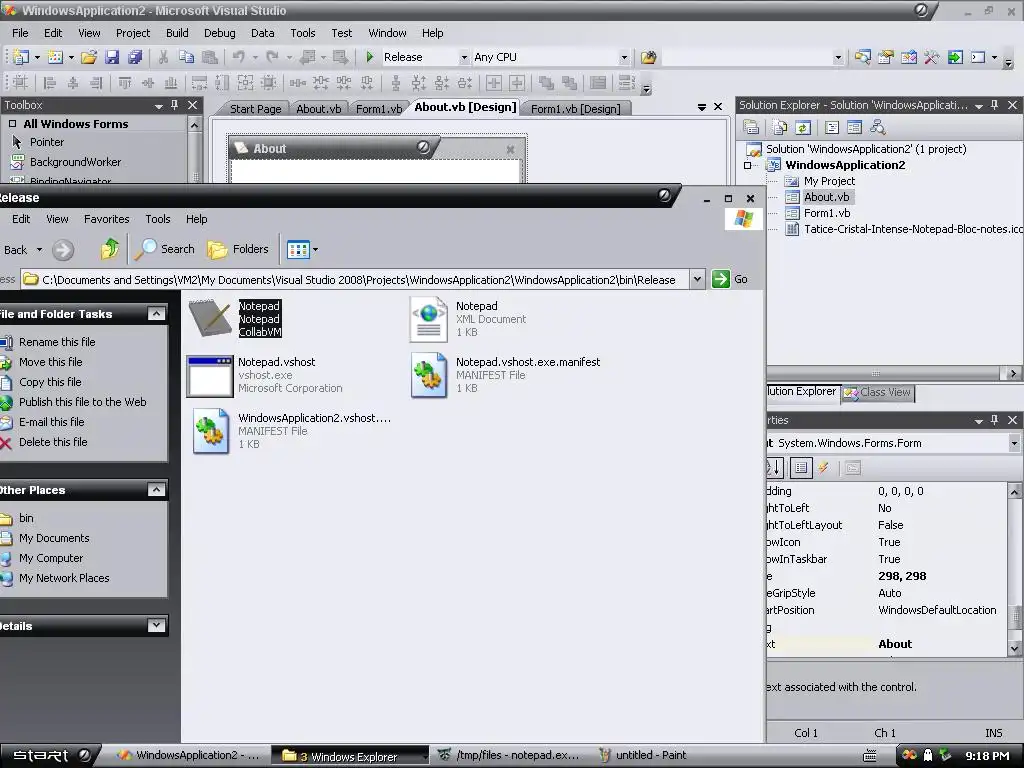Click Refresh icon in Solution Explorer toolbar
1024x768 pixels.
pyautogui.click(x=803, y=127)
